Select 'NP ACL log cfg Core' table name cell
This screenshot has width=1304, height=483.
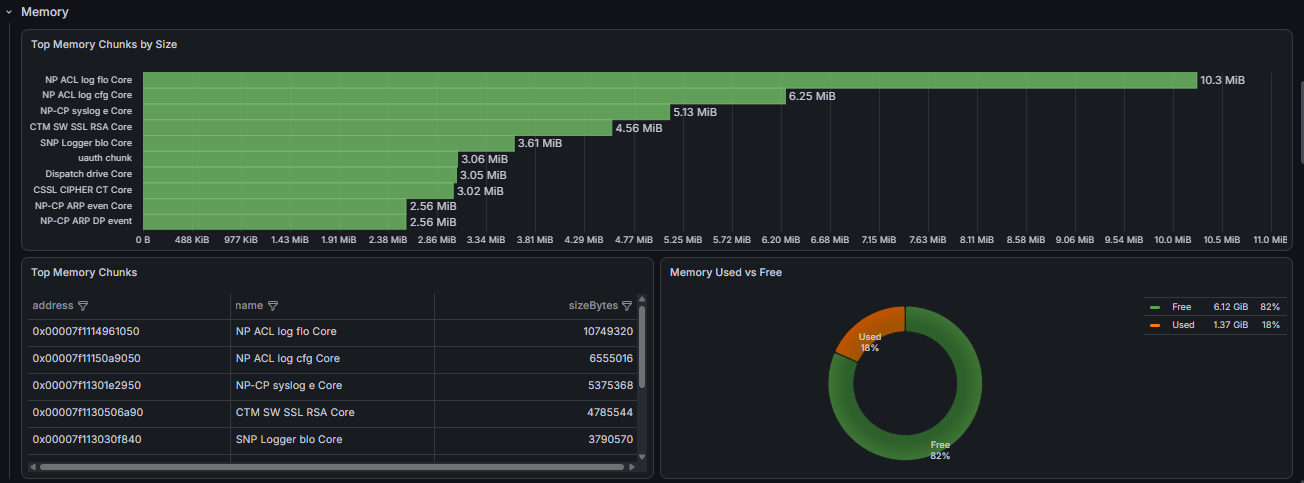[333, 358]
